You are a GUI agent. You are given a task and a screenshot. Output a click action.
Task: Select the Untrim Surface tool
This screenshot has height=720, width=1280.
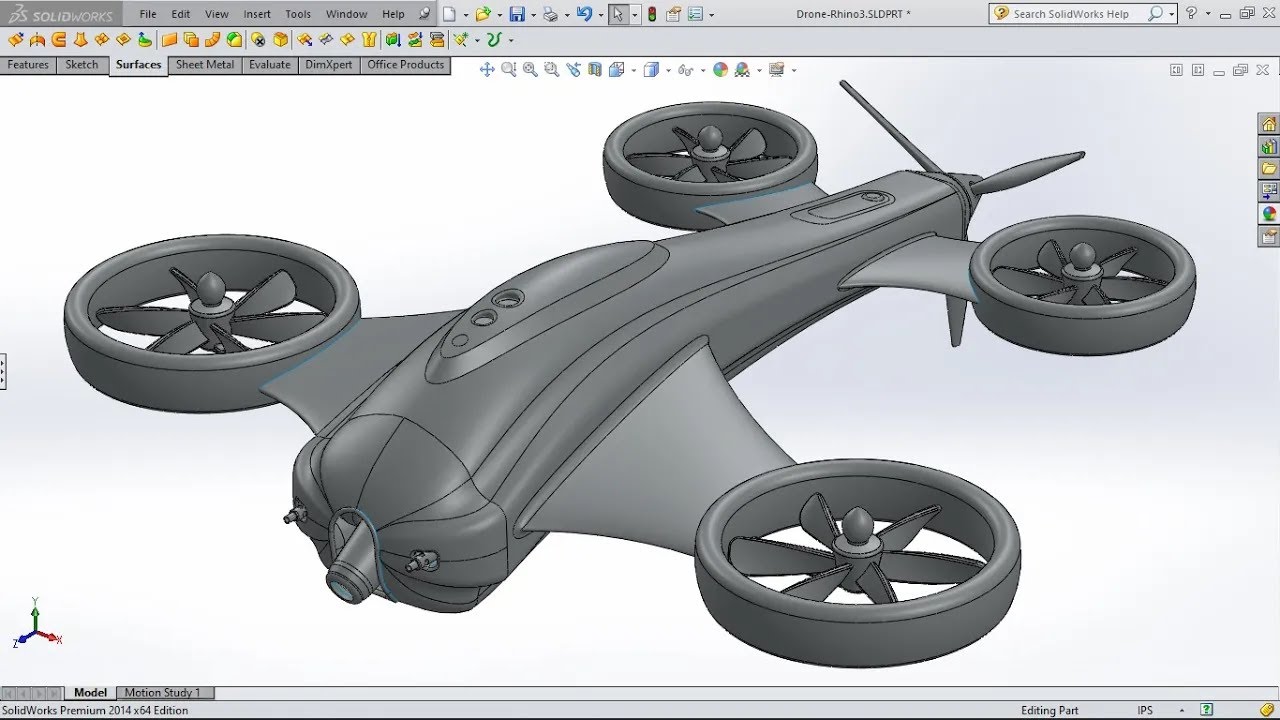point(347,40)
